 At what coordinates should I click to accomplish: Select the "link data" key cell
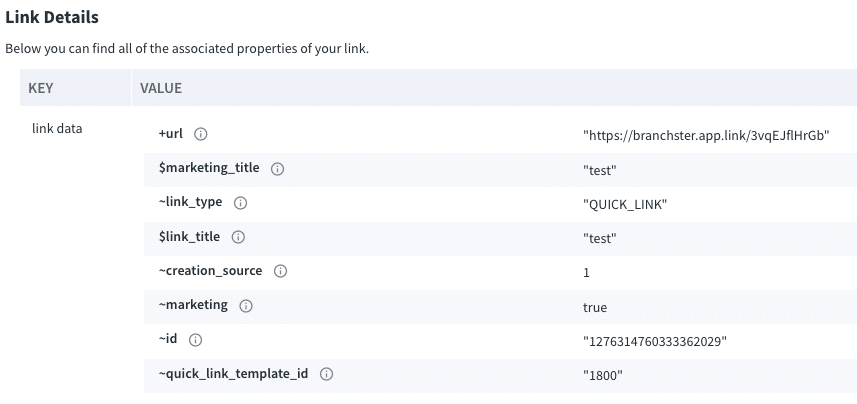click(56, 129)
